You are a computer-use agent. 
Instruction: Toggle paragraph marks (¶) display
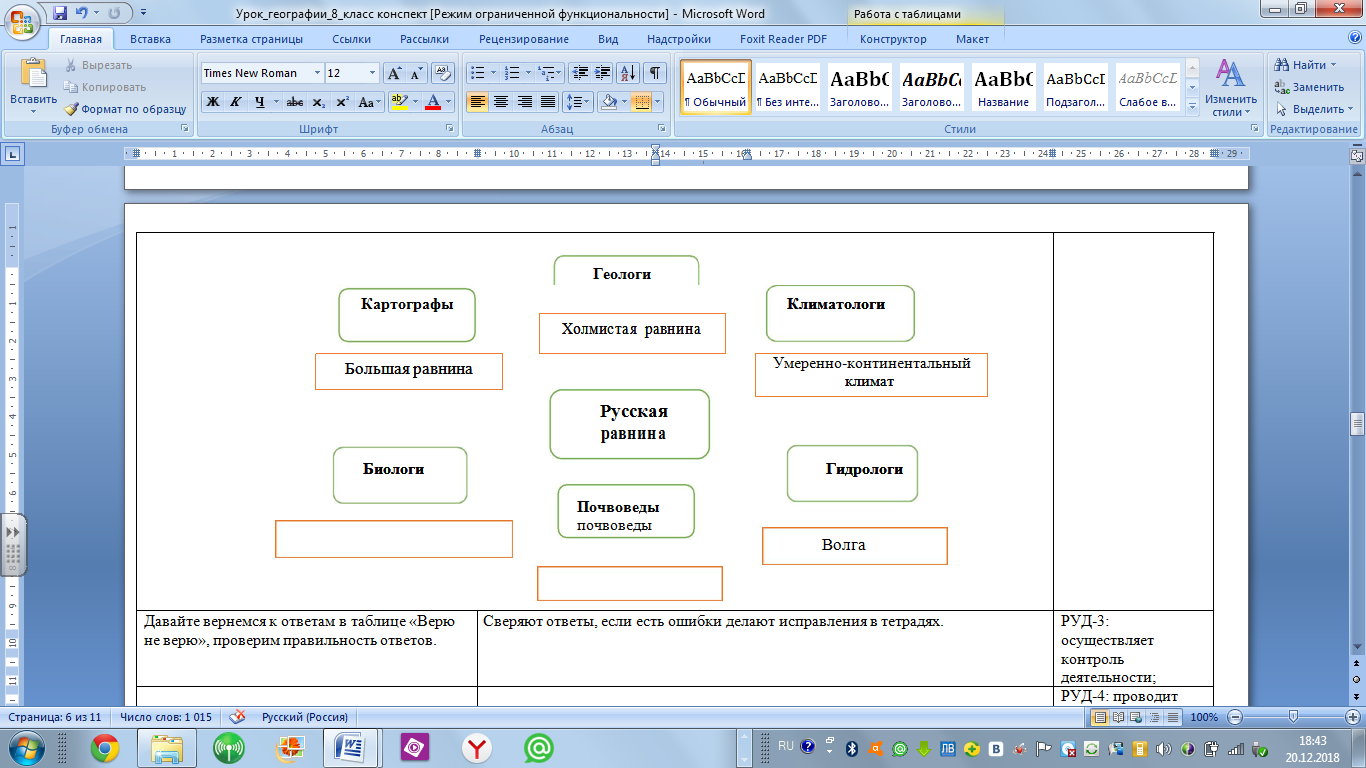tap(654, 73)
